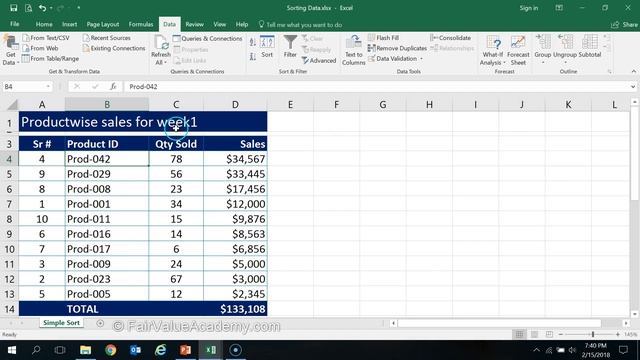Select the $133,108 total cell
The height and width of the screenshot is (360, 640).
(235, 309)
